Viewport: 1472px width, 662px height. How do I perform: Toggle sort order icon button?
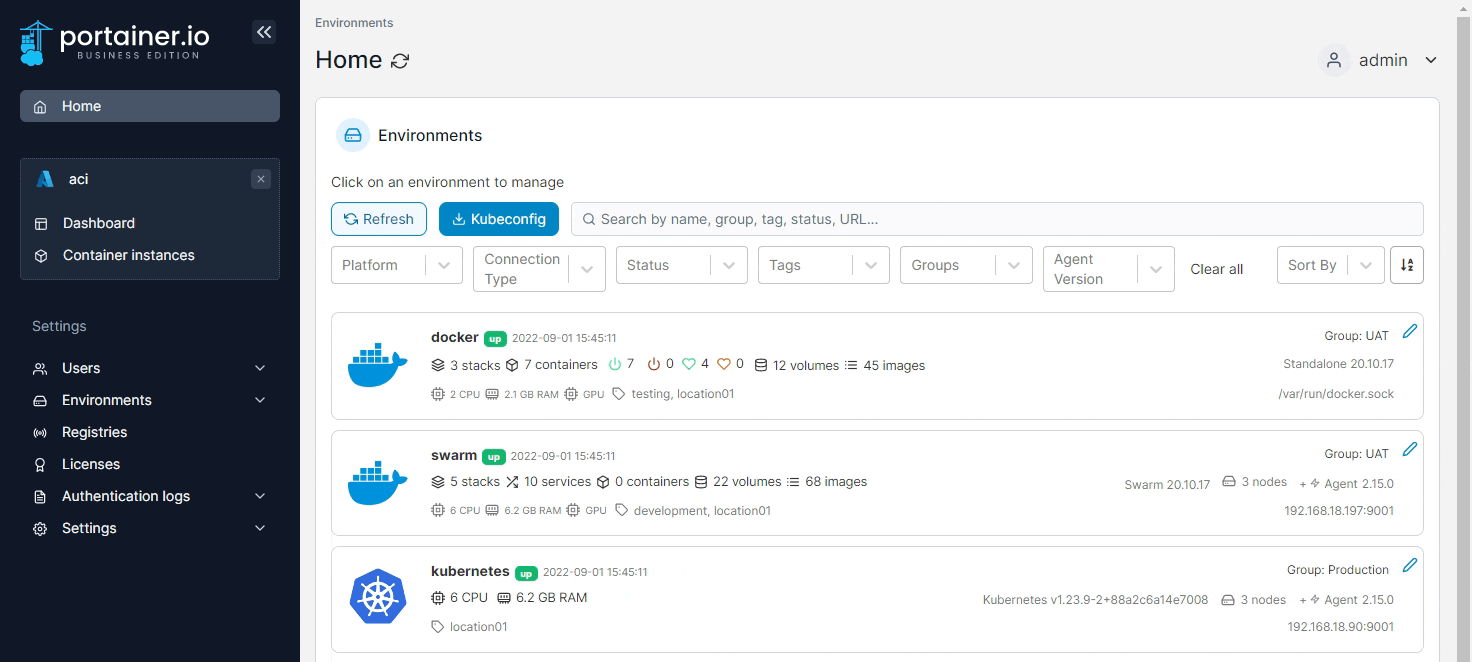point(1407,265)
